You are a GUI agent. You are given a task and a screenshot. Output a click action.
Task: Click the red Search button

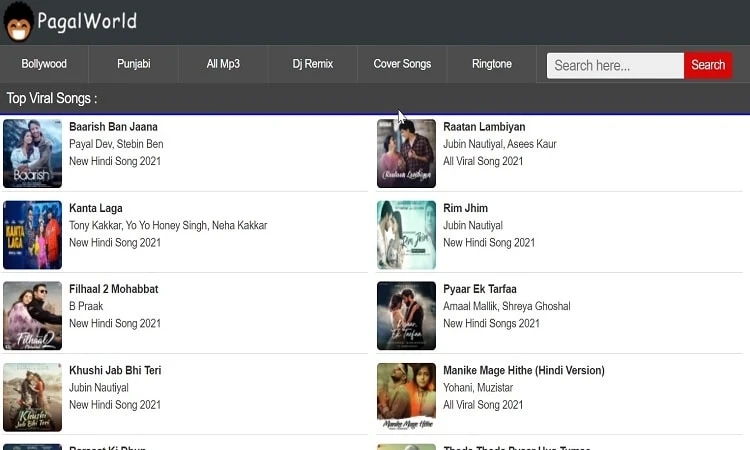708,66
